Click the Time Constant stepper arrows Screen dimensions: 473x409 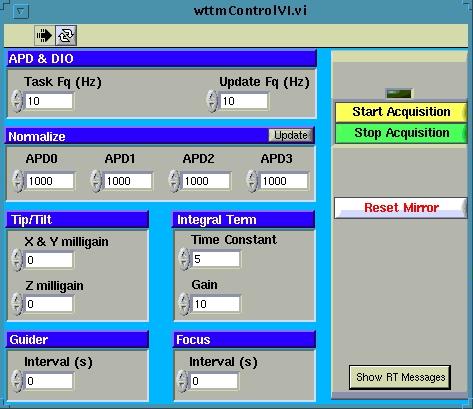pyautogui.click(x=184, y=259)
